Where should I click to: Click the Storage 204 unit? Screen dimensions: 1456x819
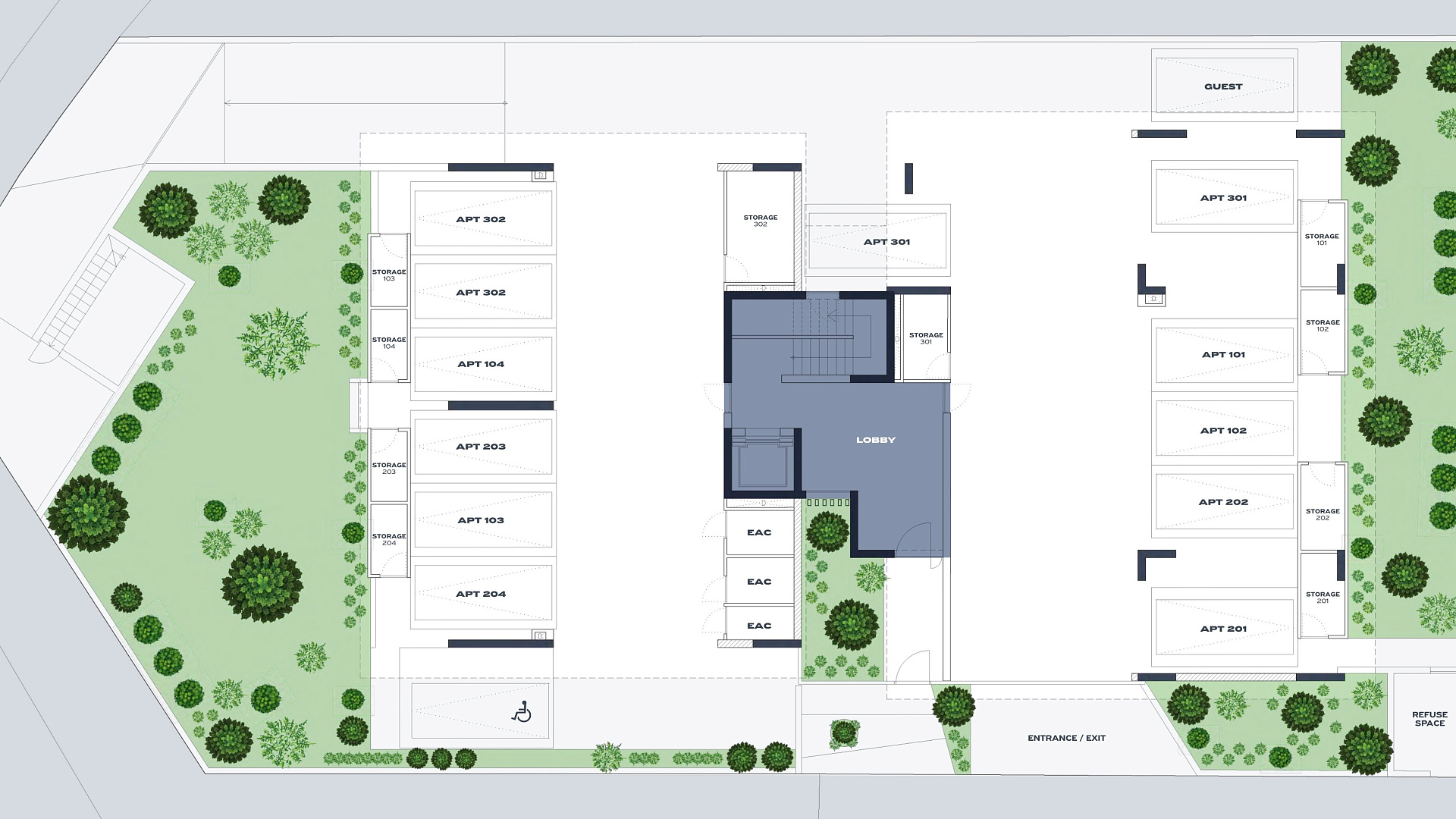(x=388, y=539)
